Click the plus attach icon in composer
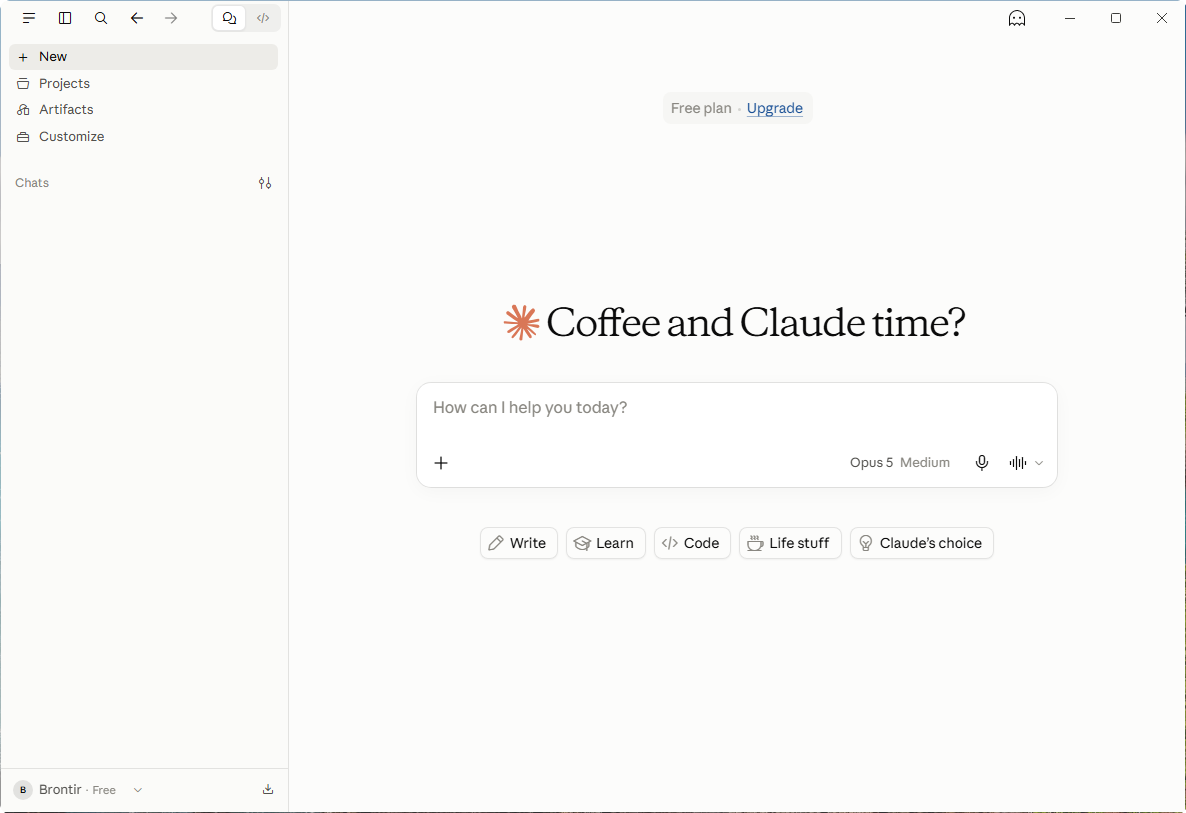 [x=441, y=463]
